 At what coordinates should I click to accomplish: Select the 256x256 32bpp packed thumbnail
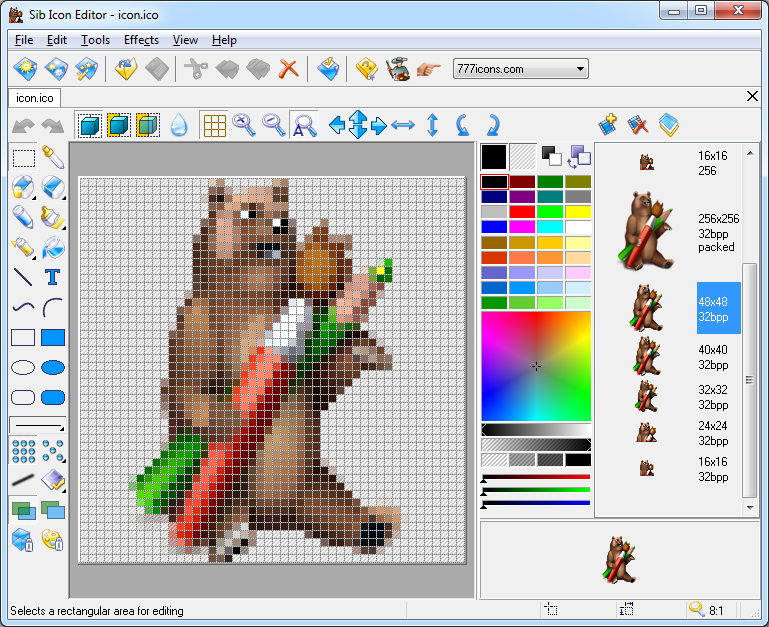[x=640, y=233]
